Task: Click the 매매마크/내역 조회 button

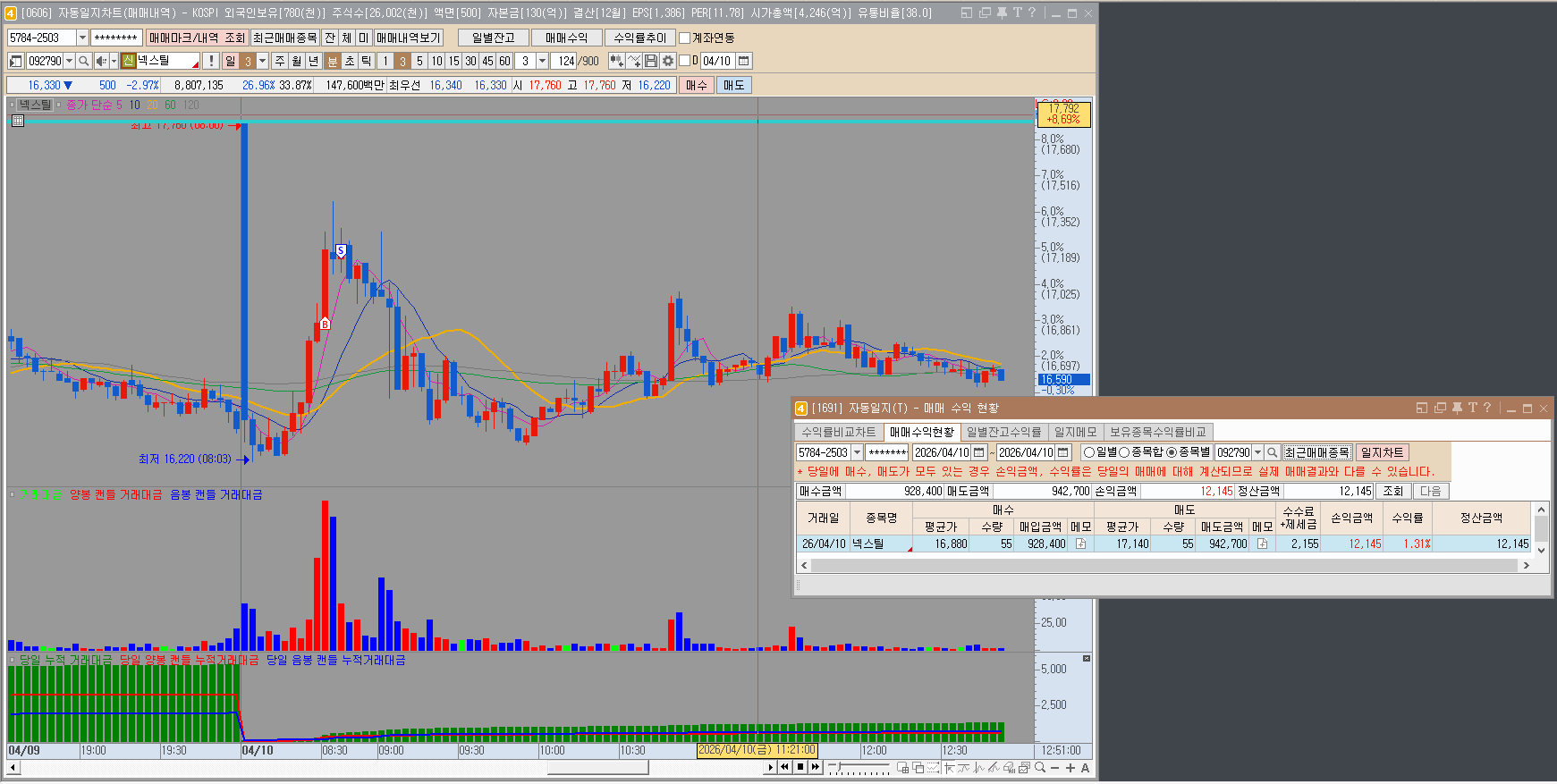Action: tap(197, 38)
